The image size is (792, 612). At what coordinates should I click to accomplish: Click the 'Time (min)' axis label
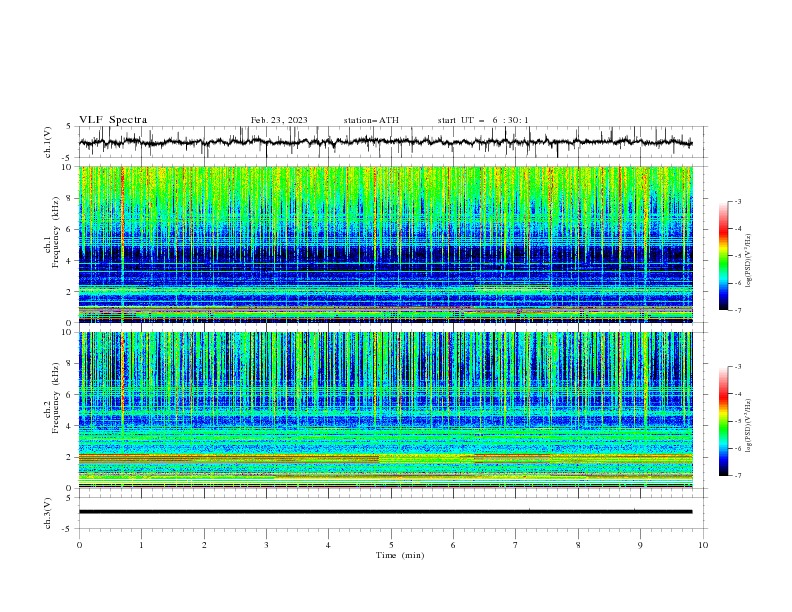click(400, 555)
